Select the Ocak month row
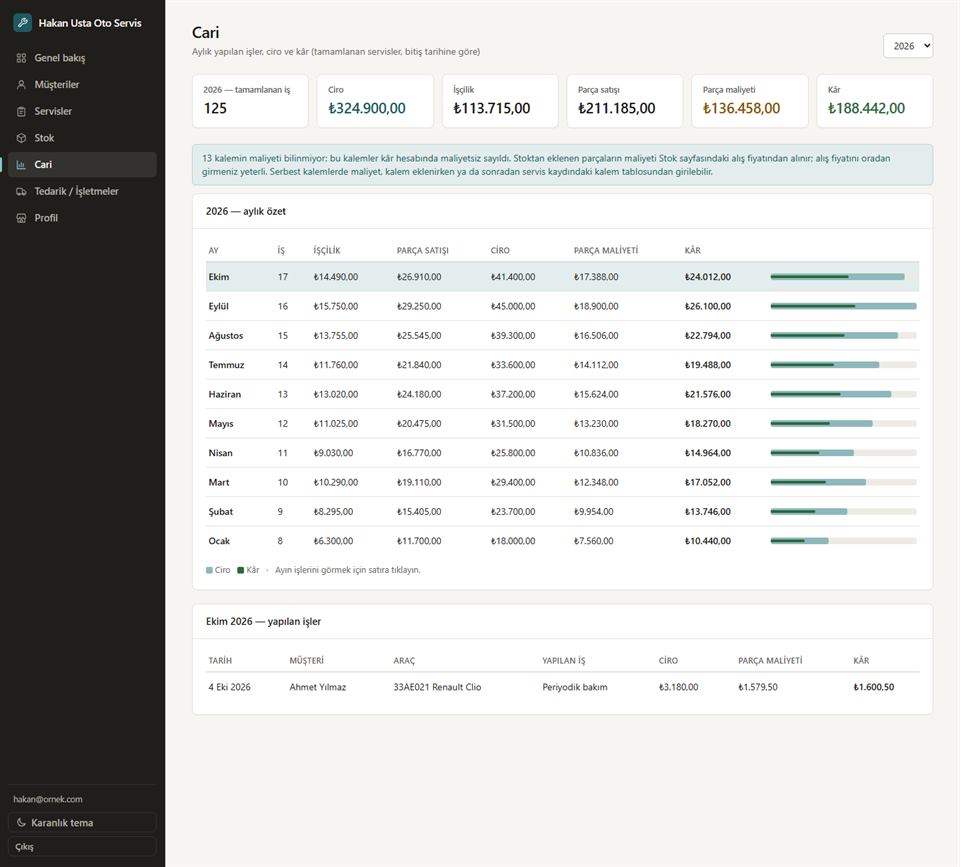This screenshot has height=867, width=960. pos(563,541)
